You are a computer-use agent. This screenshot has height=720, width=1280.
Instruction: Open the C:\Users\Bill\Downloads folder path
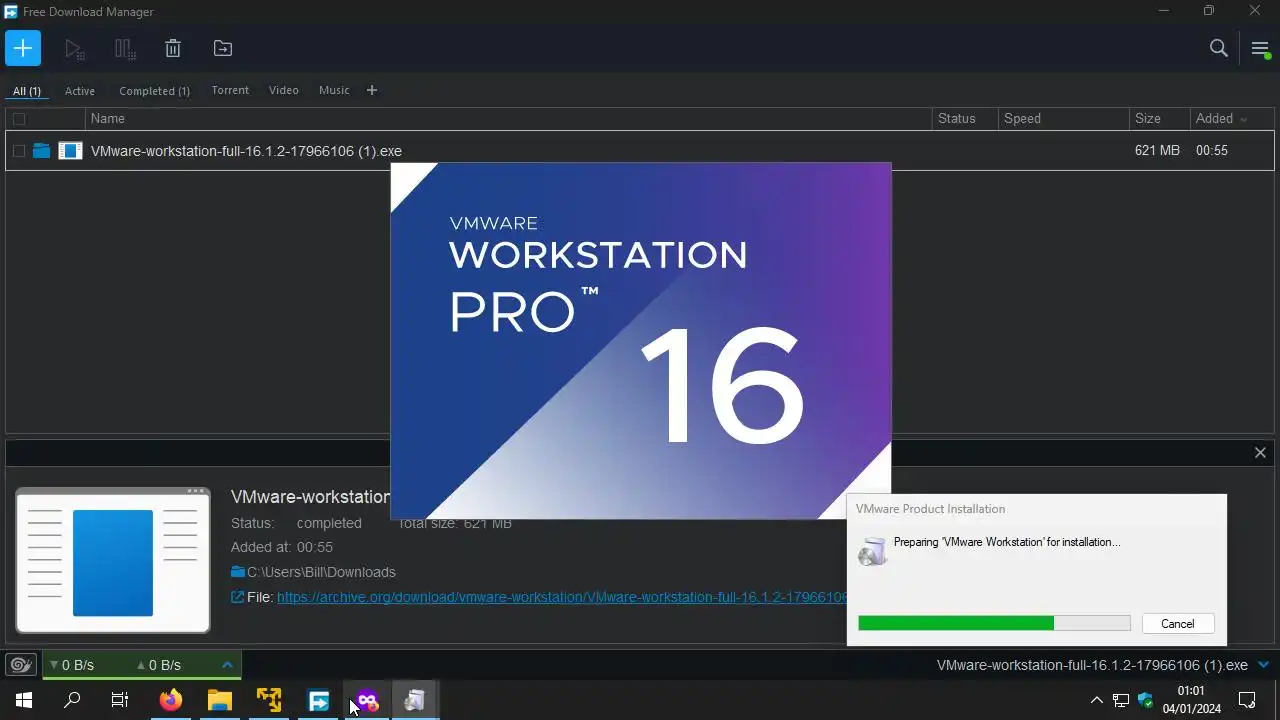point(321,572)
